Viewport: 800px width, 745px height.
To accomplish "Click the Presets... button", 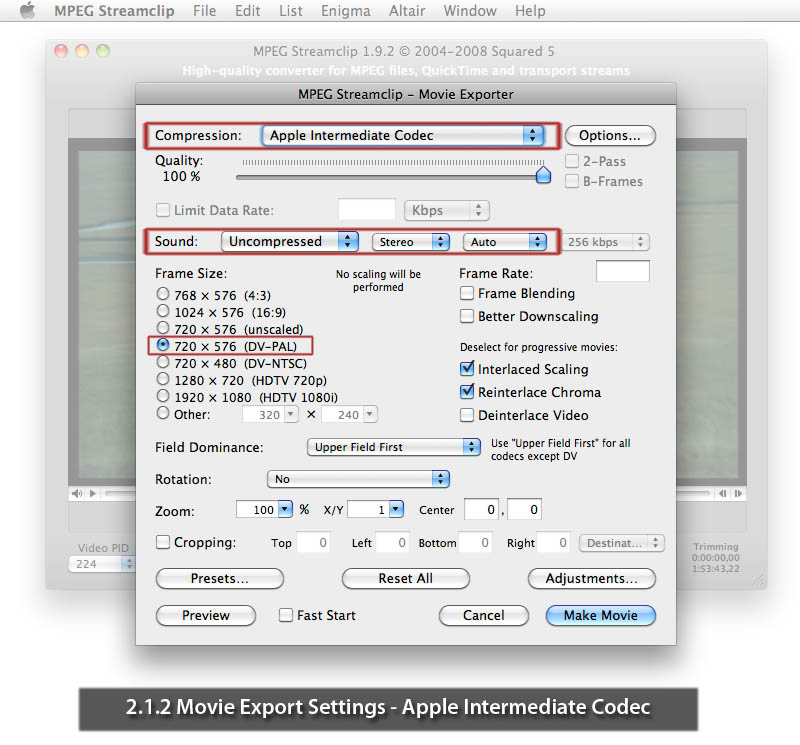I will (x=219, y=579).
